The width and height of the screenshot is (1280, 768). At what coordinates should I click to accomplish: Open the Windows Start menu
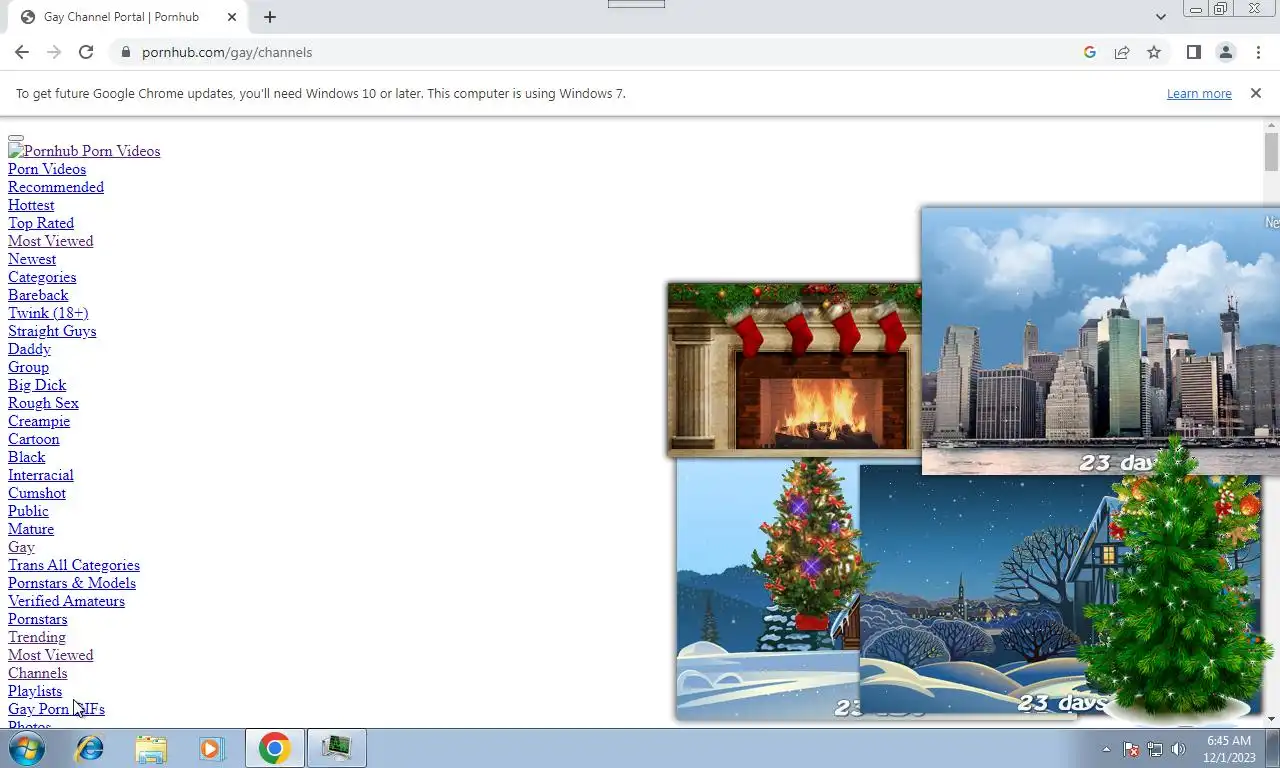[27, 748]
